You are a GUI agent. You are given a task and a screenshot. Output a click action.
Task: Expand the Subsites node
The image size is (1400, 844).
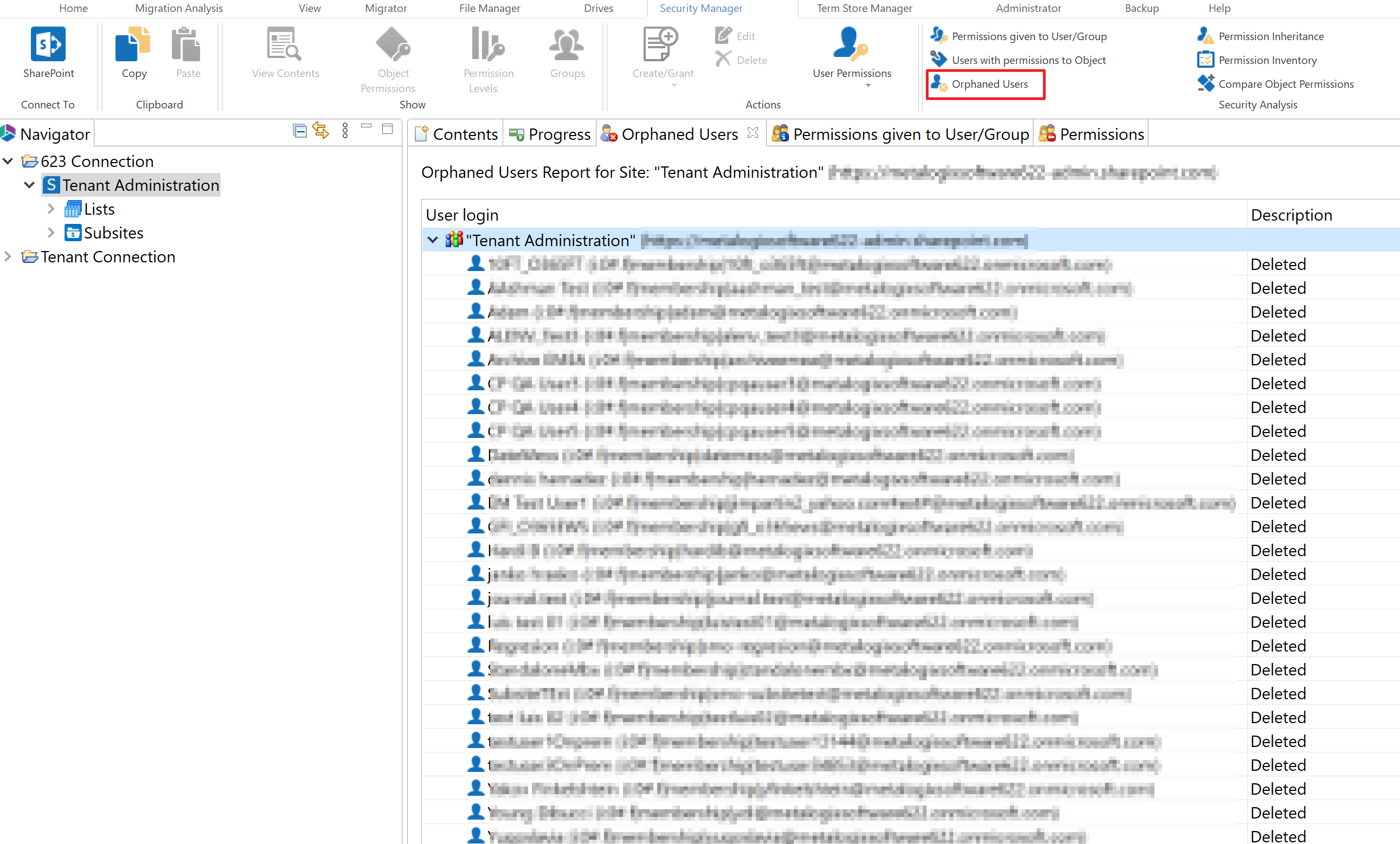50,233
